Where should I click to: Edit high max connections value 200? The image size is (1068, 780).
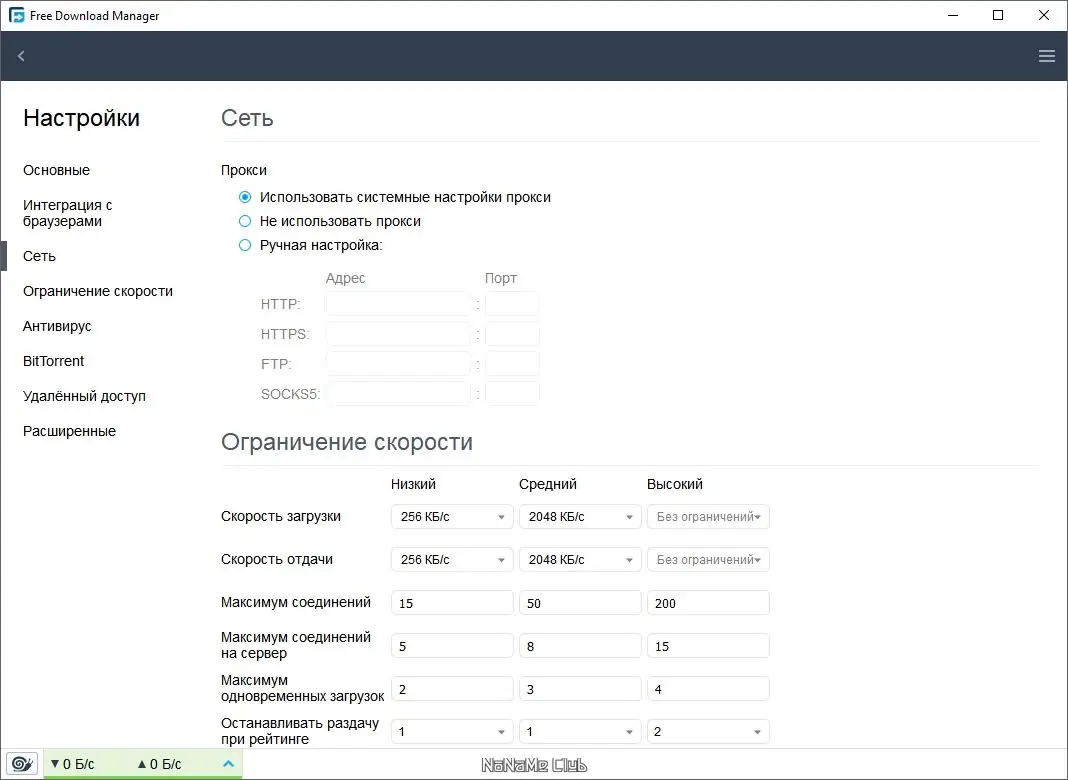click(x=708, y=603)
